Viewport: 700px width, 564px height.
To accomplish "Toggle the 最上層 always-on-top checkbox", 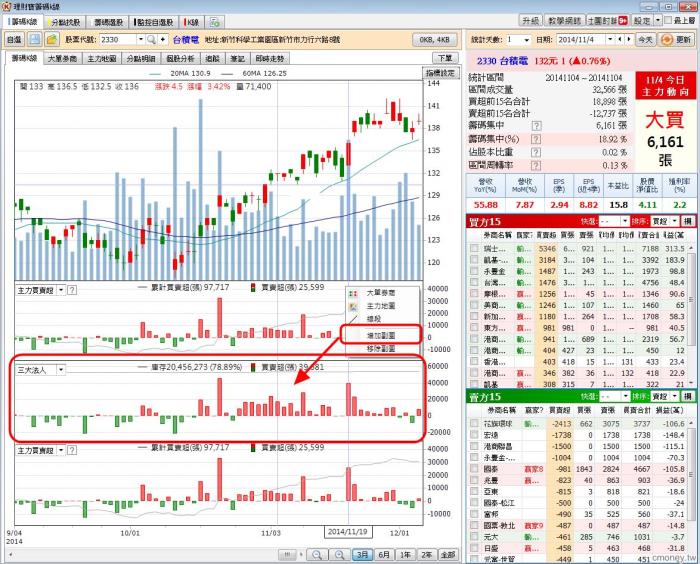I will pyautogui.click(x=668, y=21).
